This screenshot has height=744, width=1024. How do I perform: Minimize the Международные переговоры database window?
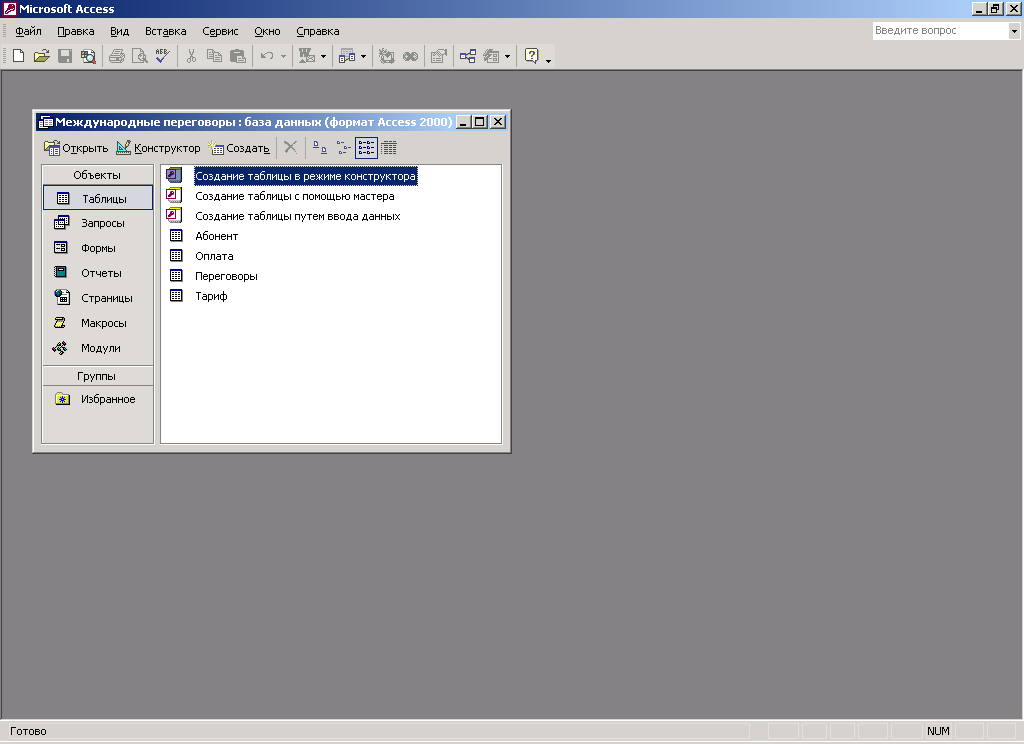point(463,121)
